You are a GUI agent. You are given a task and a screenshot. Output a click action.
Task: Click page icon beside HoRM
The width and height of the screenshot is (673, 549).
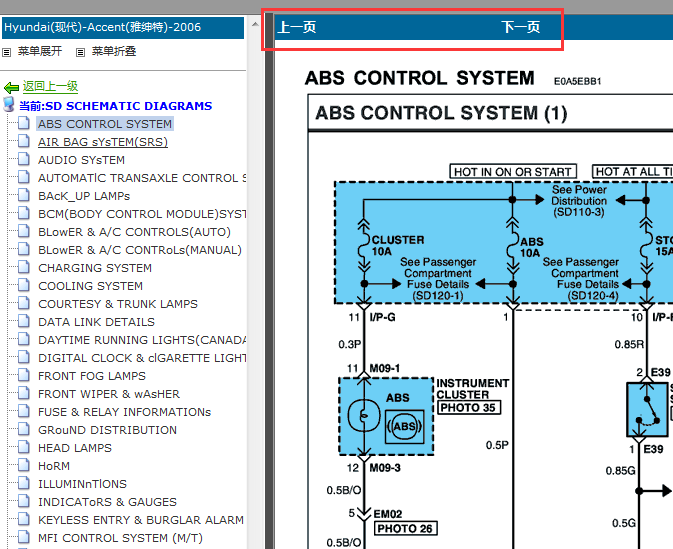[x=24, y=466]
